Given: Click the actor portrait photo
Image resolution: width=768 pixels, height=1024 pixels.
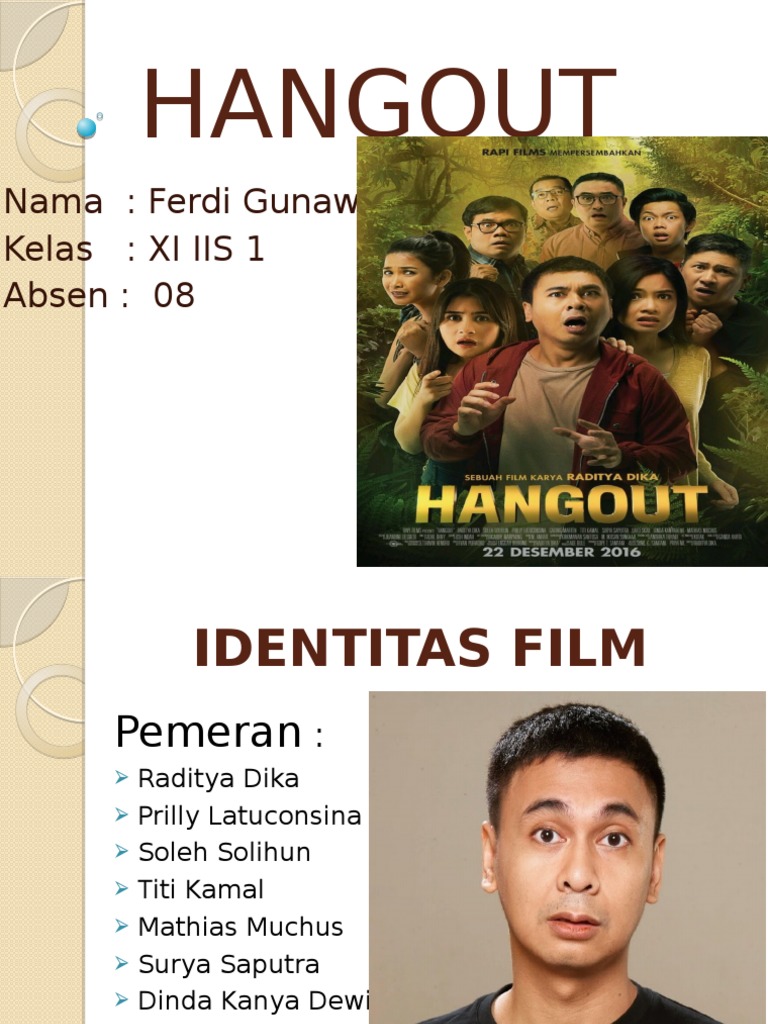Looking at the screenshot, I should coord(568,857).
